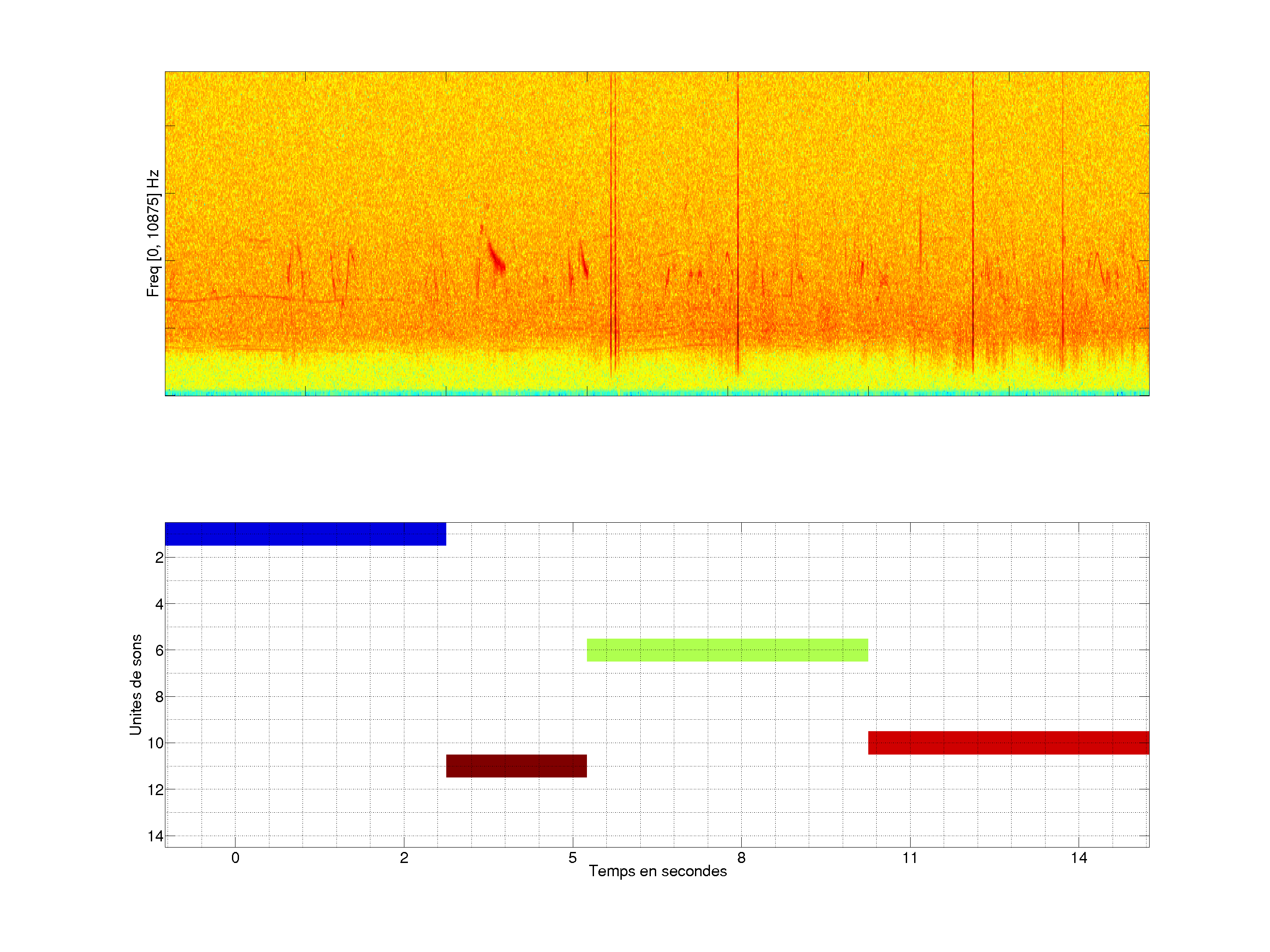Screen dimensions: 1270x952
Task: Click y-axis tick label 14 at bottom
Action: point(156,836)
